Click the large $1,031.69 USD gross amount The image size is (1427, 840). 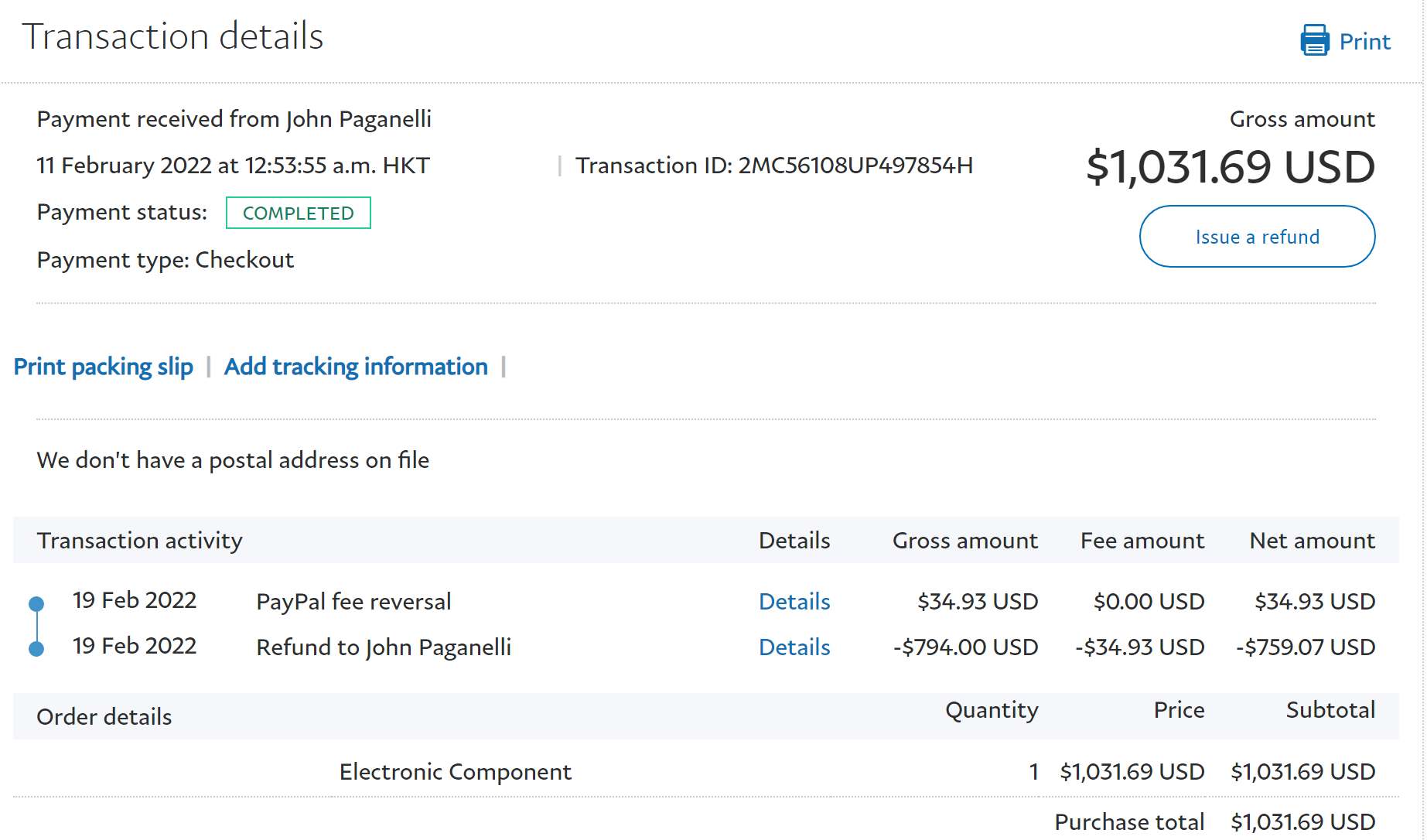pyautogui.click(x=1230, y=167)
